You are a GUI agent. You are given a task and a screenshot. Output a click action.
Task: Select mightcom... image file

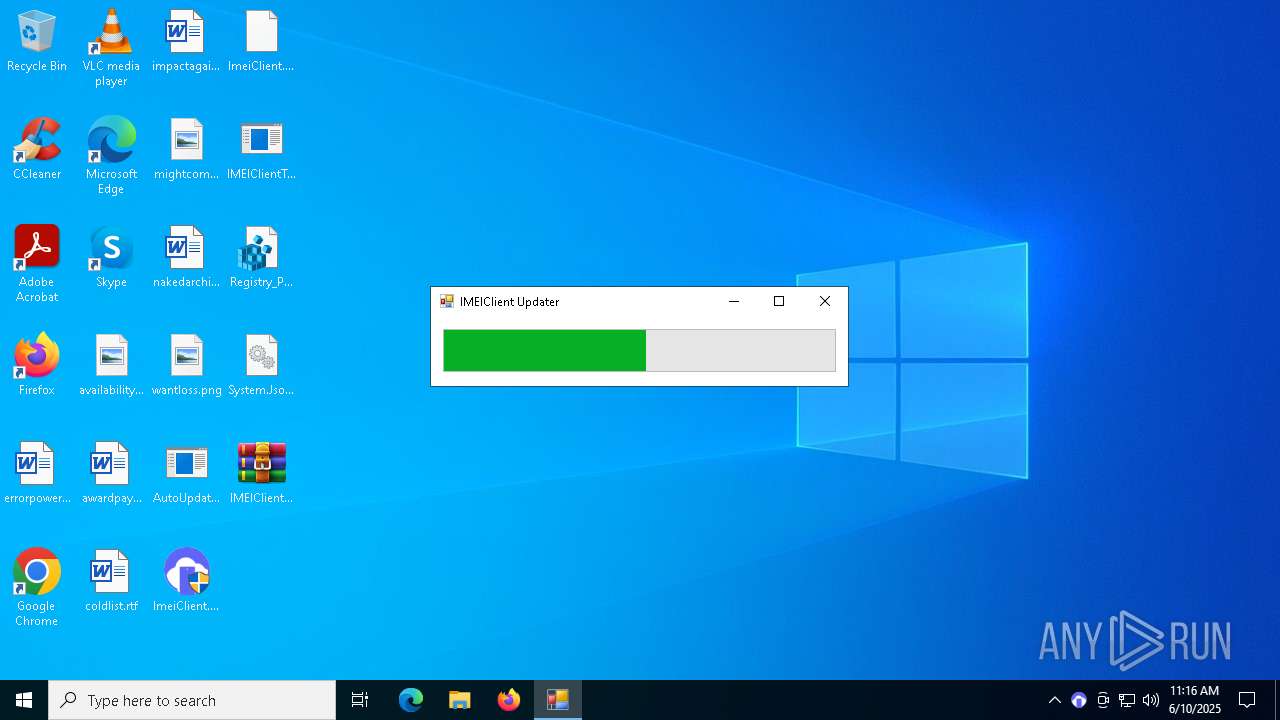click(186, 150)
